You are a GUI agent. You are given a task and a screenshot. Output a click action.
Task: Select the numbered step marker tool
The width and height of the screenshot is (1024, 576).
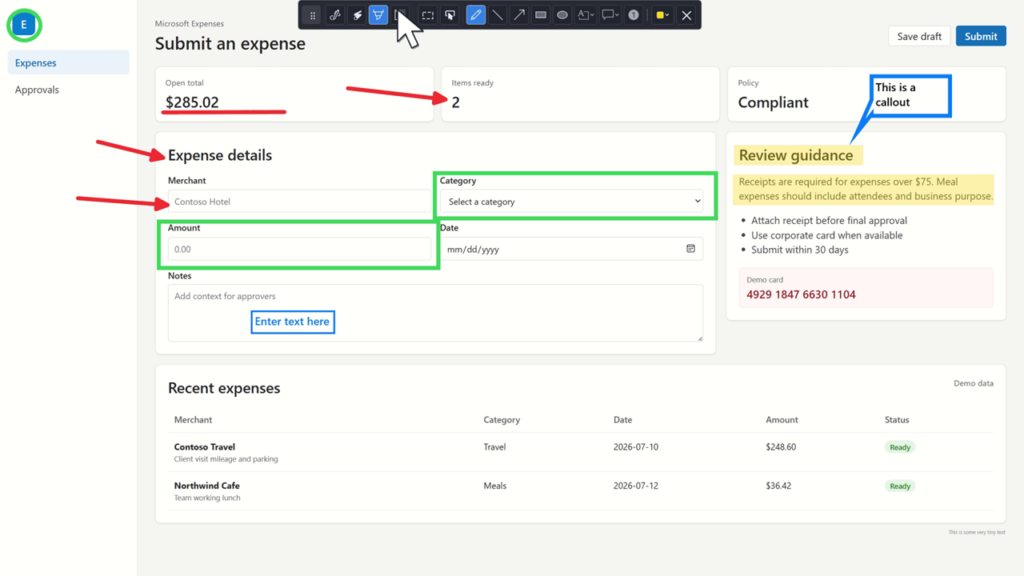click(633, 15)
